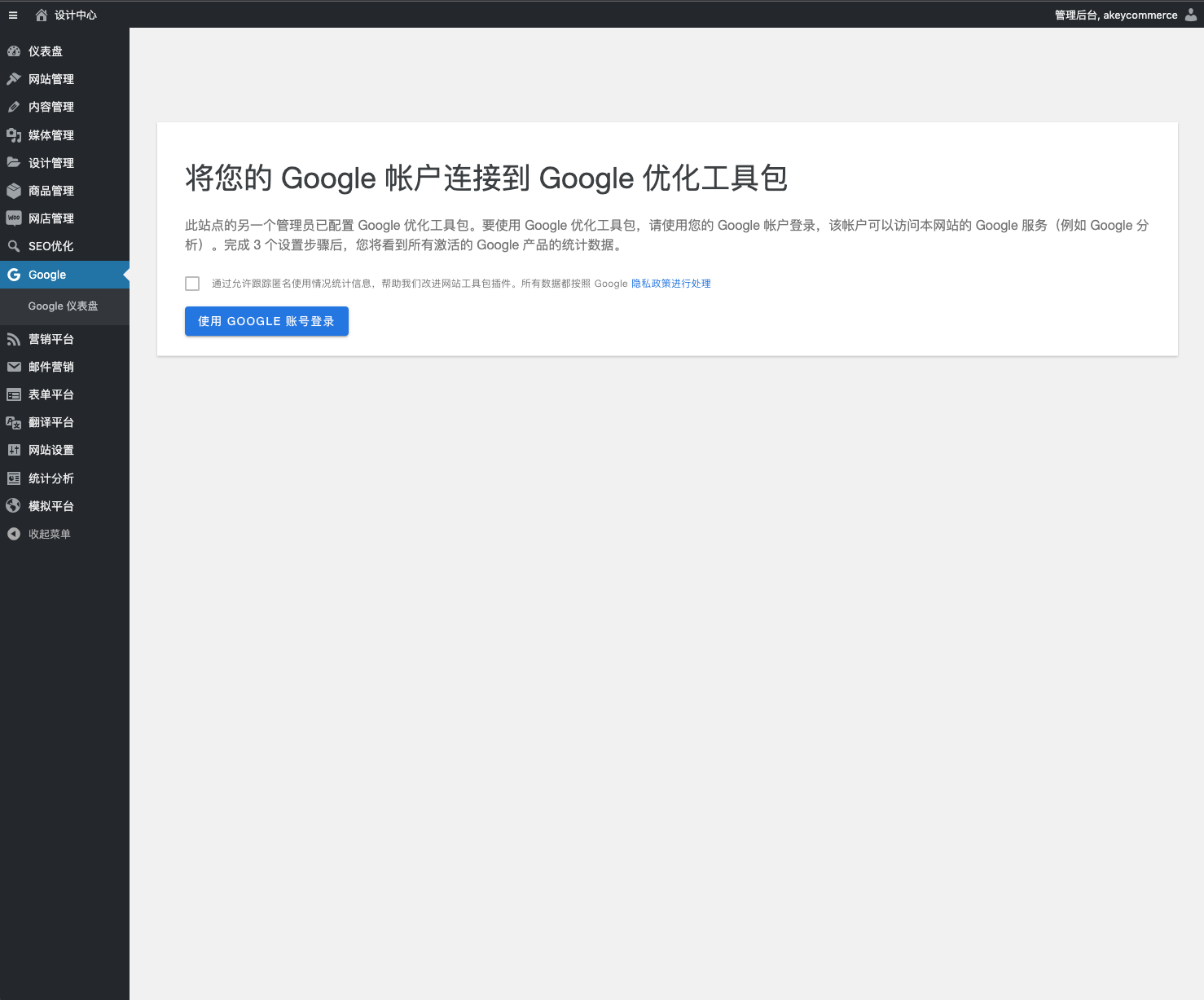This screenshot has width=1204, height=1000.
Task: Click the 仪表盘 dashboard gauge icon
Action: point(14,51)
